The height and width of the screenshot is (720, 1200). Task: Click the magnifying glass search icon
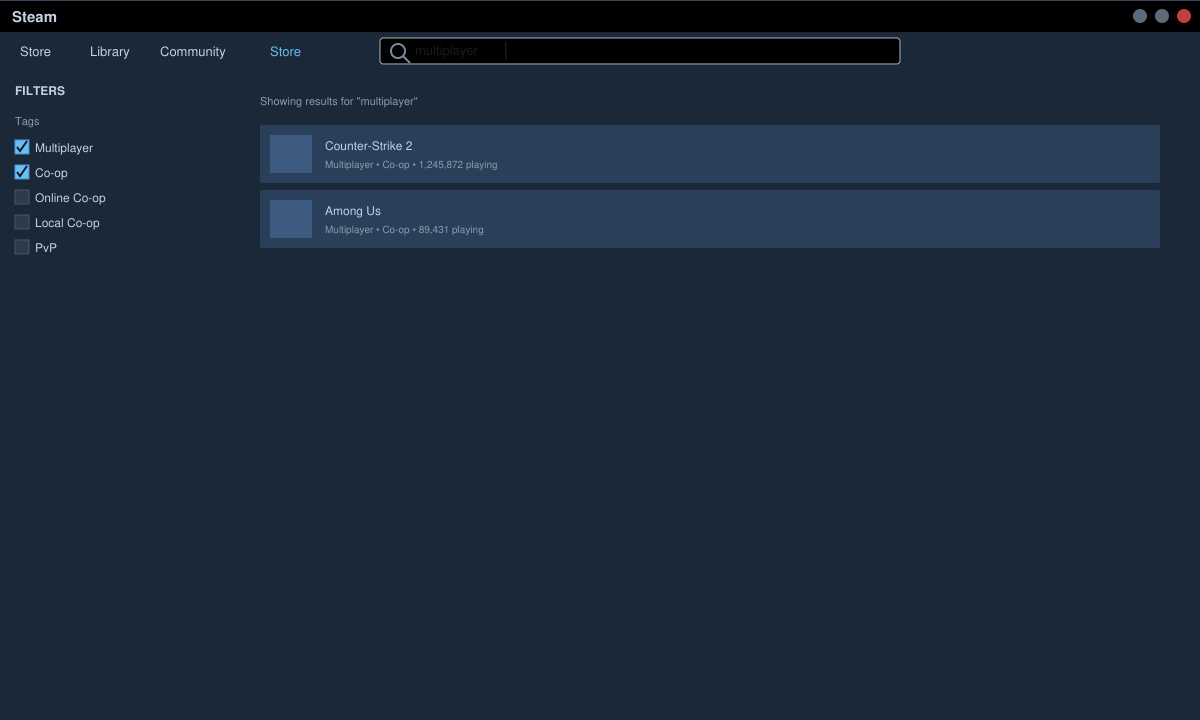399,52
